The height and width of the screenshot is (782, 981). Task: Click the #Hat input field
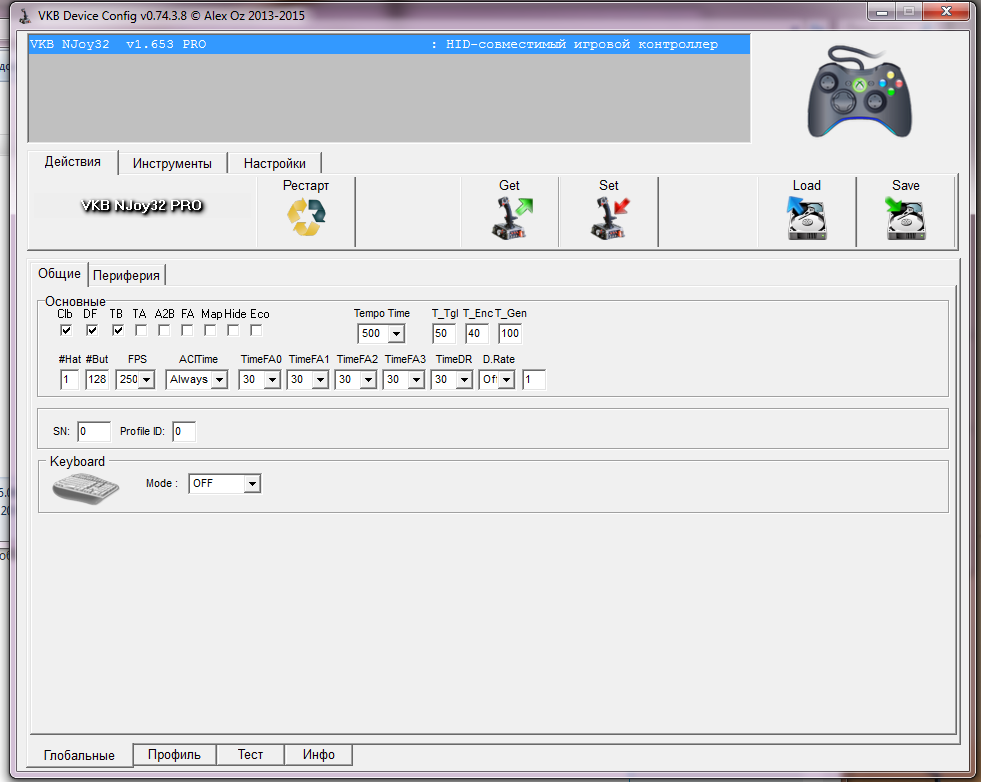tap(69, 379)
